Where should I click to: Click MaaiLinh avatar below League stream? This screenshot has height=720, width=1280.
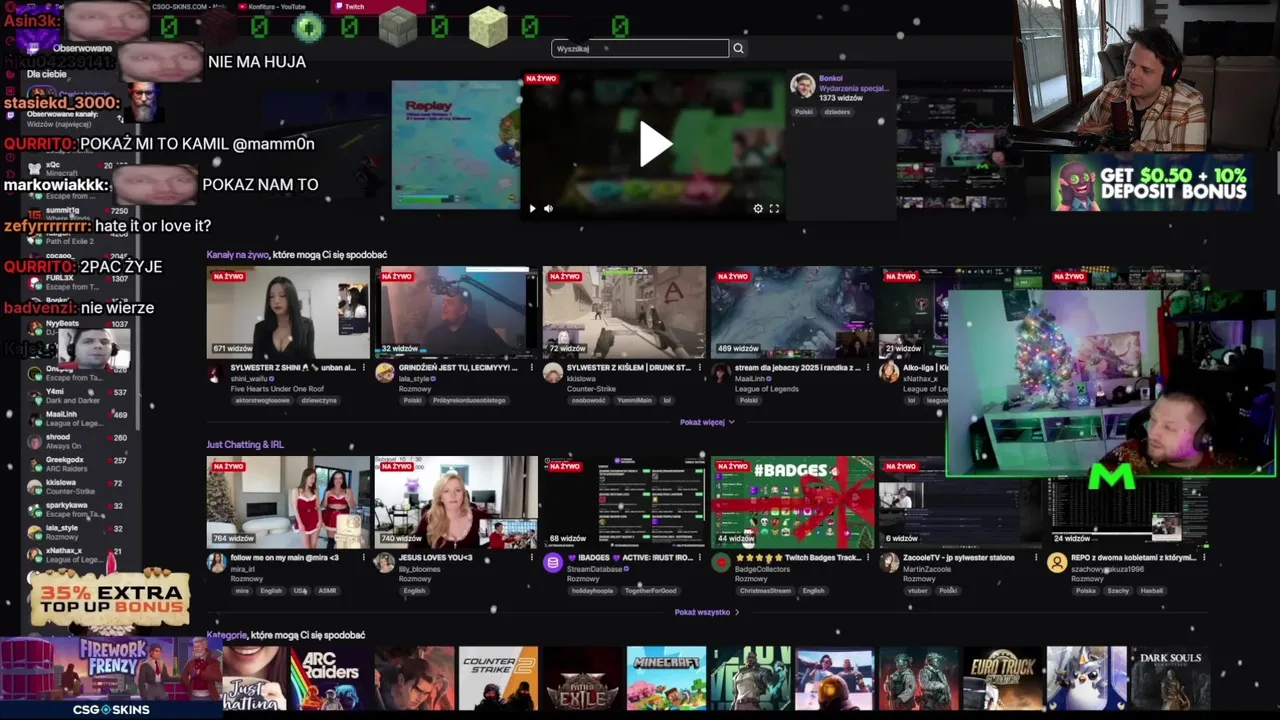720,373
